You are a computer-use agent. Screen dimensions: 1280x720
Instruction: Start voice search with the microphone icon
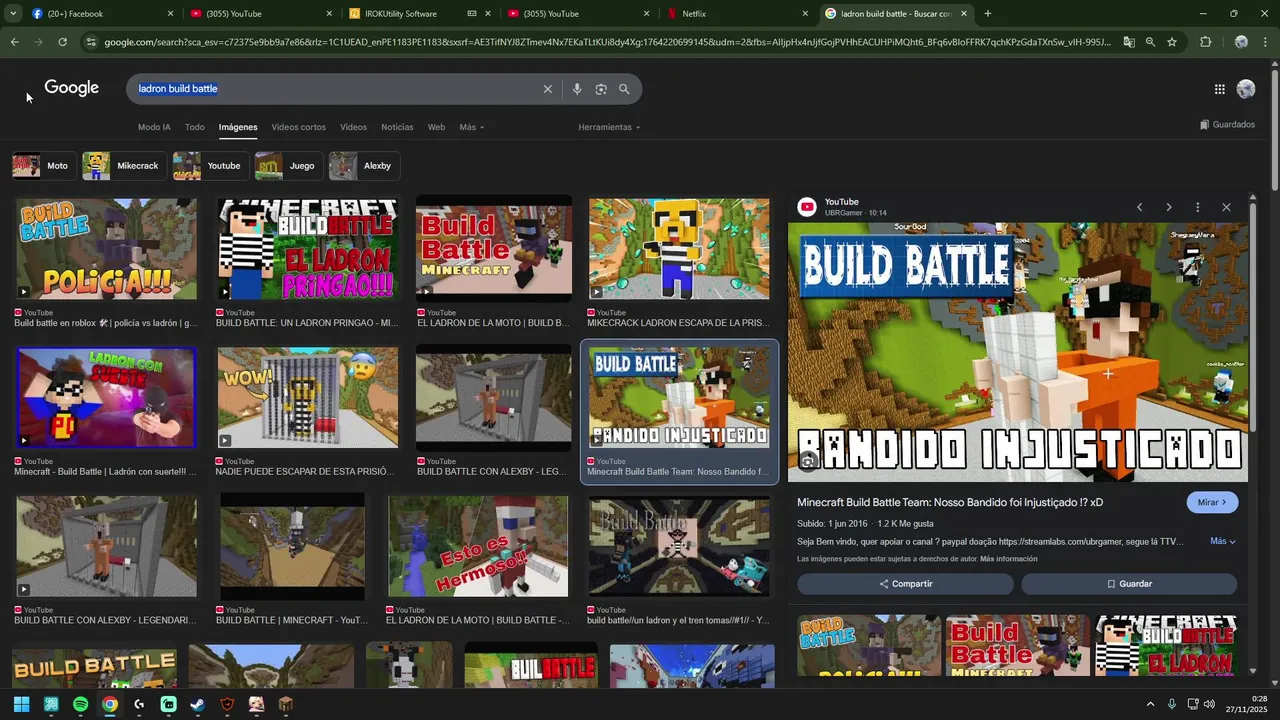[576, 89]
